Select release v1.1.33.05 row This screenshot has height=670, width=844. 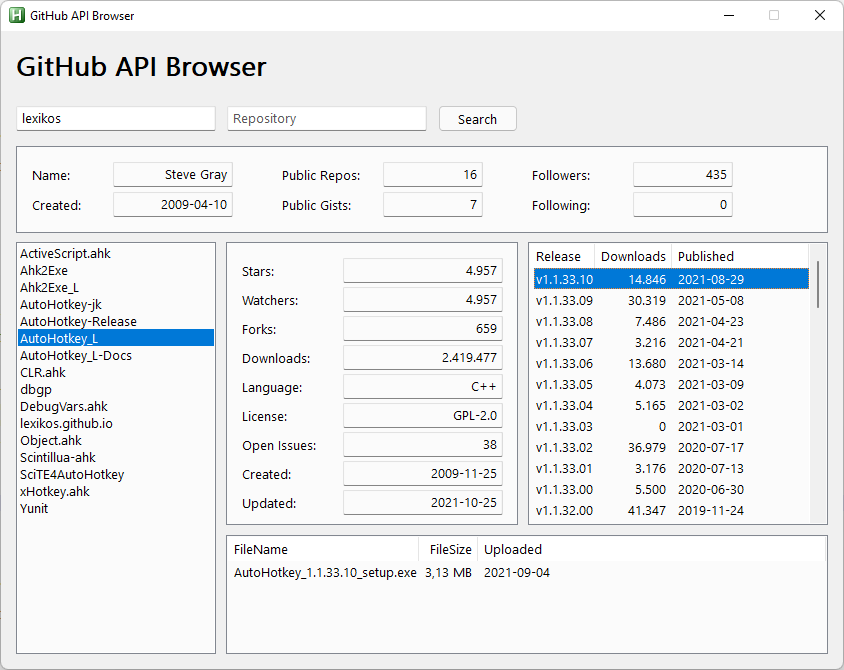point(671,384)
